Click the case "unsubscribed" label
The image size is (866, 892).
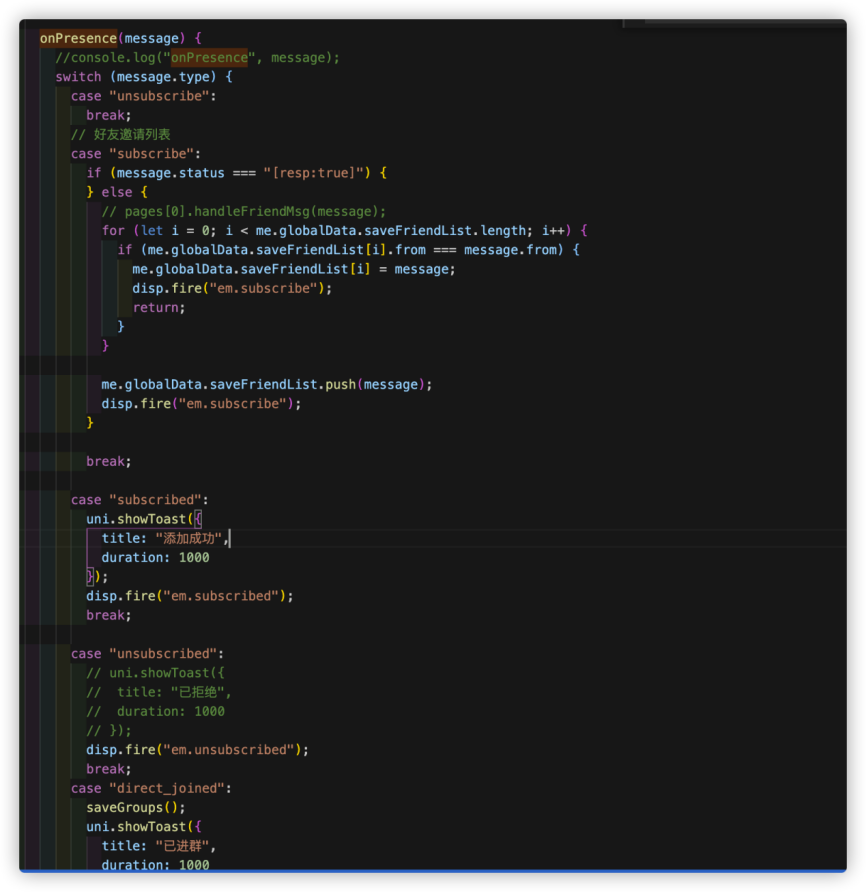pos(147,653)
